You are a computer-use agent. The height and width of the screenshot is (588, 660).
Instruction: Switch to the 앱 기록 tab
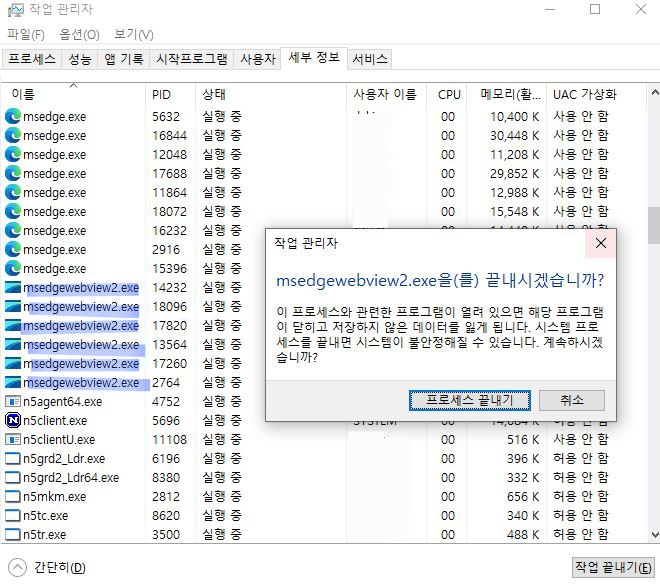click(124, 59)
